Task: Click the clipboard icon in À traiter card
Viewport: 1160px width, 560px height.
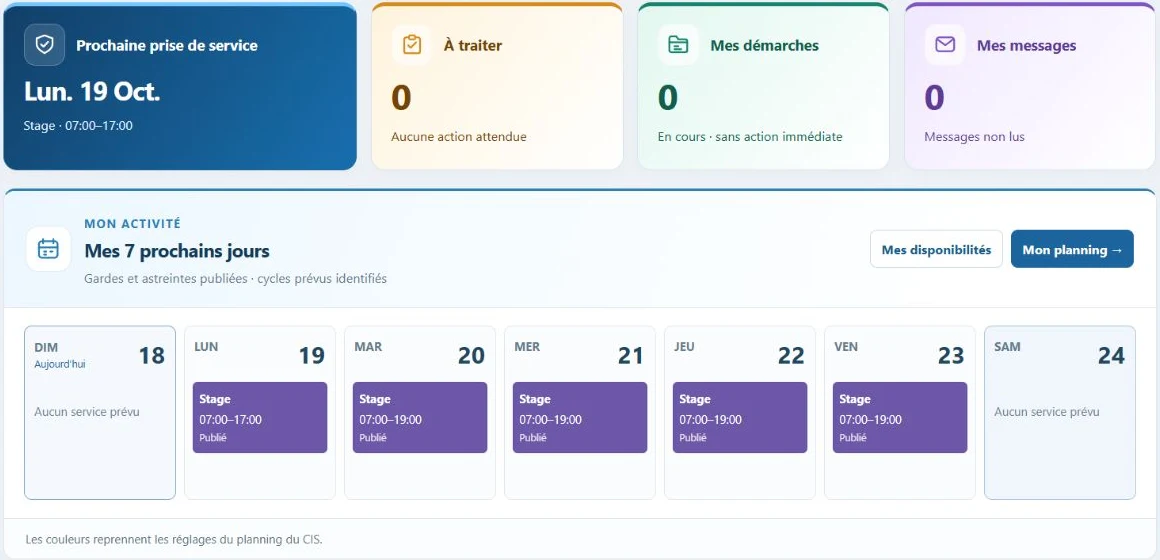Action: tap(411, 45)
